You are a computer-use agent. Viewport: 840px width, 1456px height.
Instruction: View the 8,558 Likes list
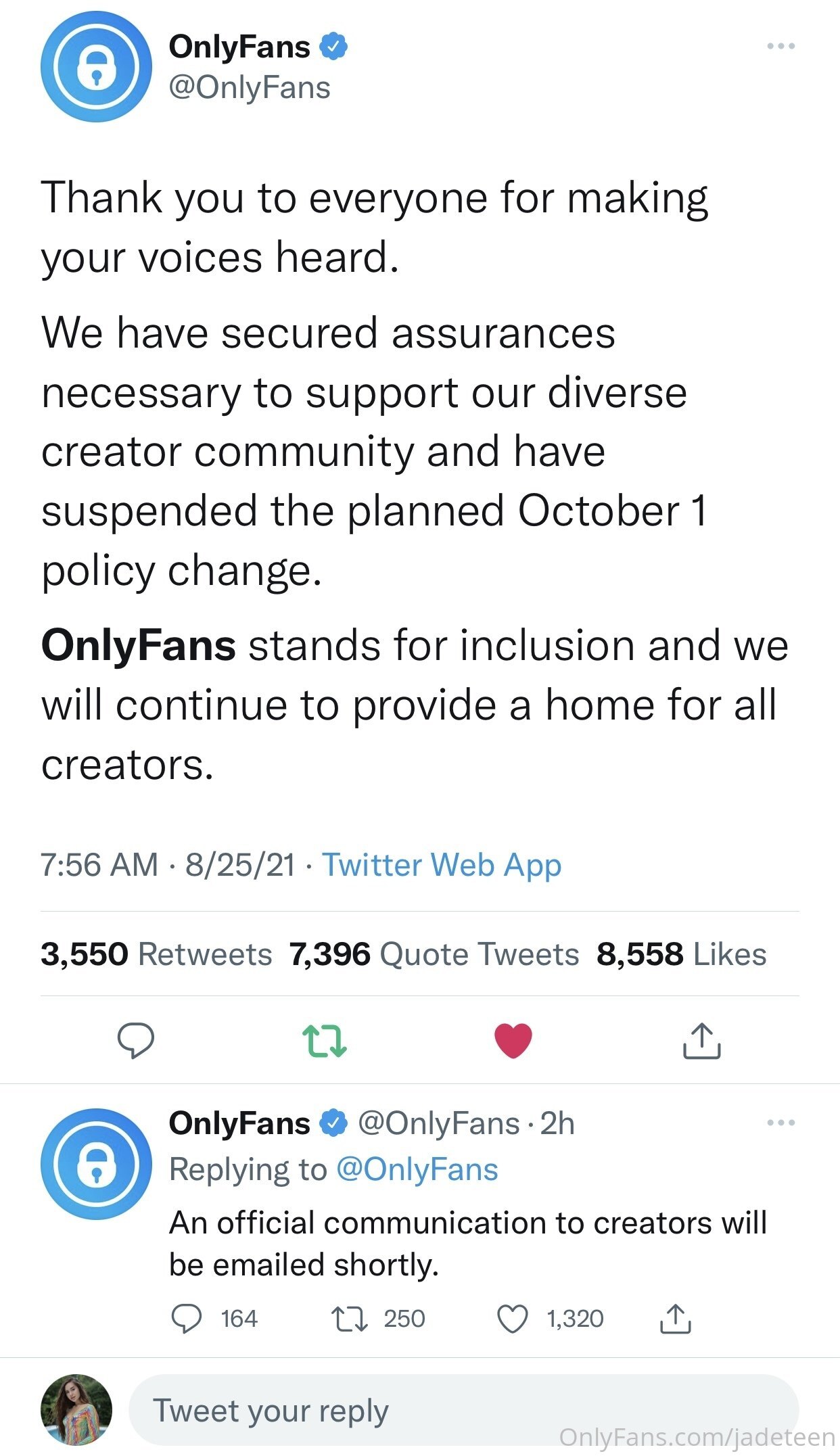[681, 954]
